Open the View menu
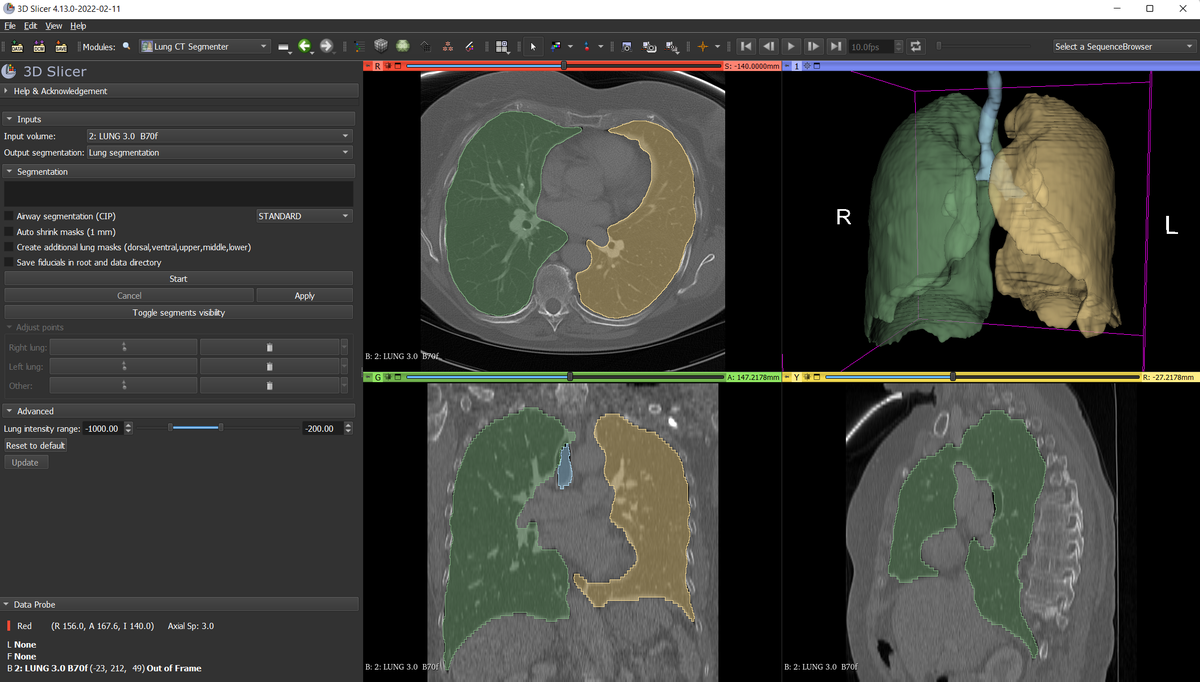This screenshot has width=1200, height=682. 54,25
